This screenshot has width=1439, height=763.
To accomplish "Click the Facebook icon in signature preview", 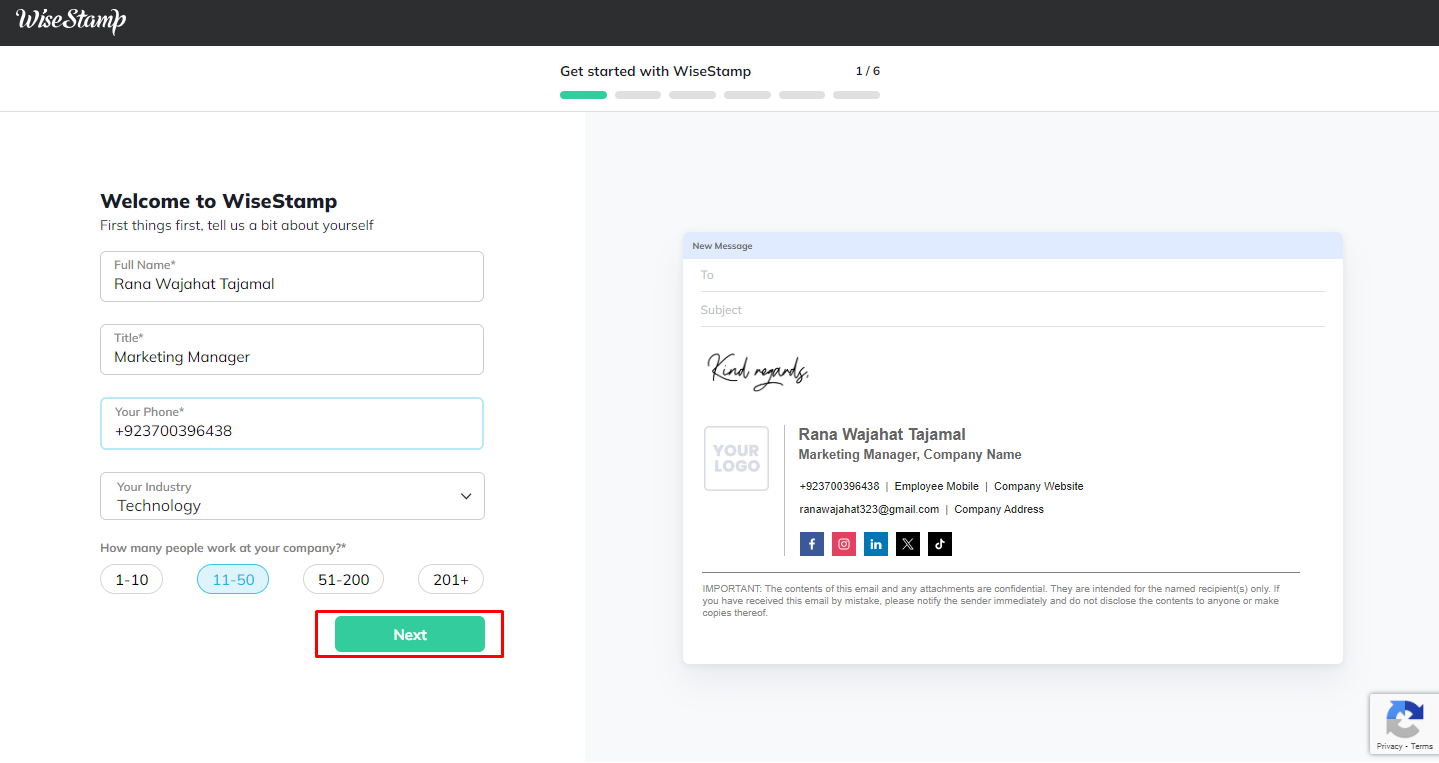I will coord(812,544).
